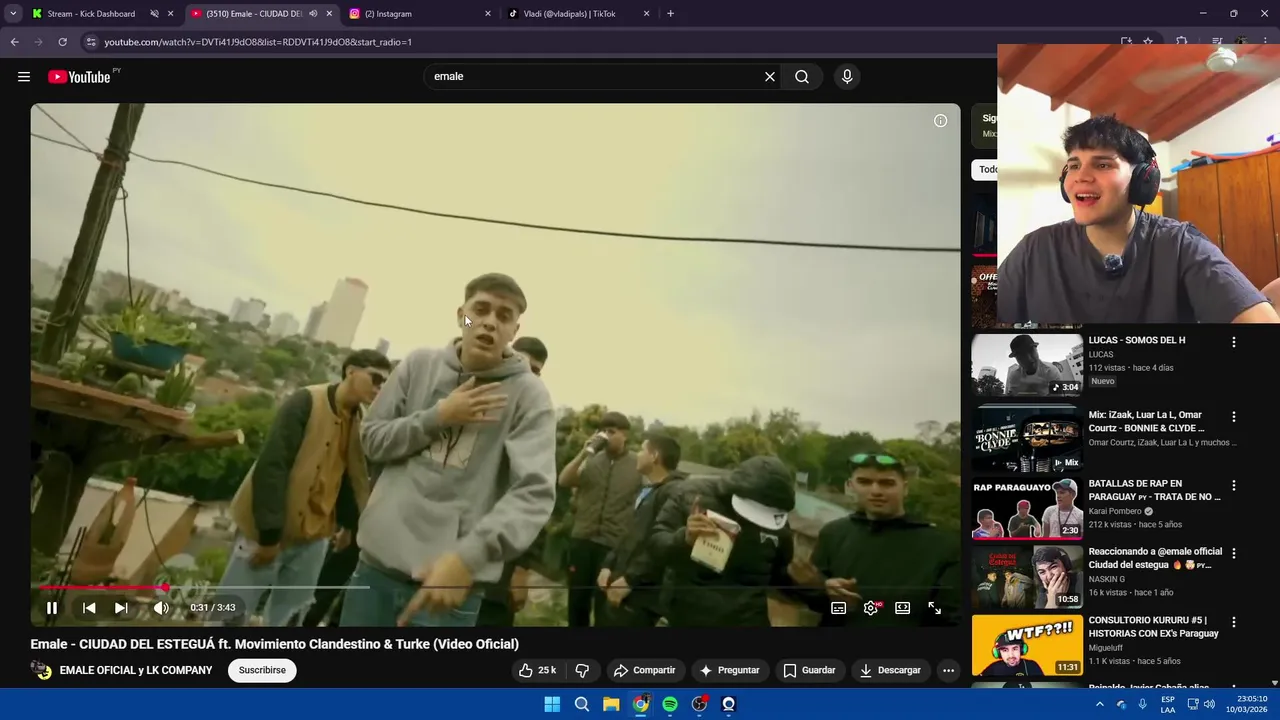Go back with the browser back arrow
The width and height of the screenshot is (1280, 720).
coord(14,42)
